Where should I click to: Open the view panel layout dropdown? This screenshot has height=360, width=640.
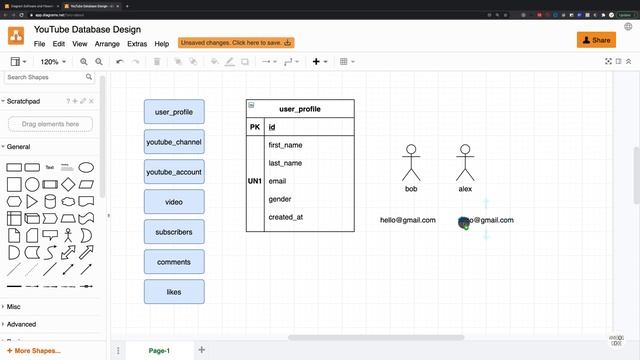pyautogui.click(x=18, y=62)
